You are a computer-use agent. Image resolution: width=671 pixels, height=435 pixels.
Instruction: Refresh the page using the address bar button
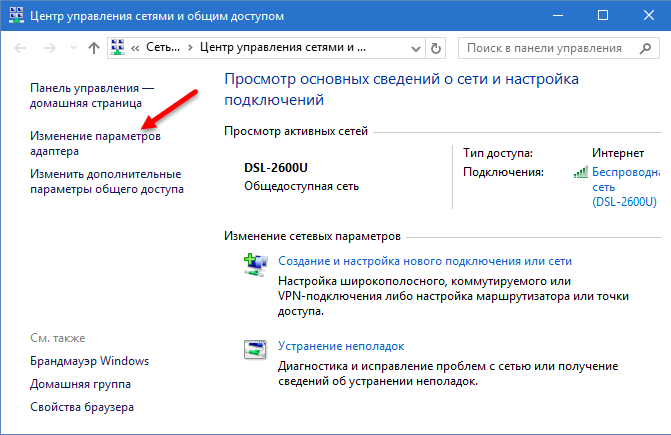click(437, 48)
